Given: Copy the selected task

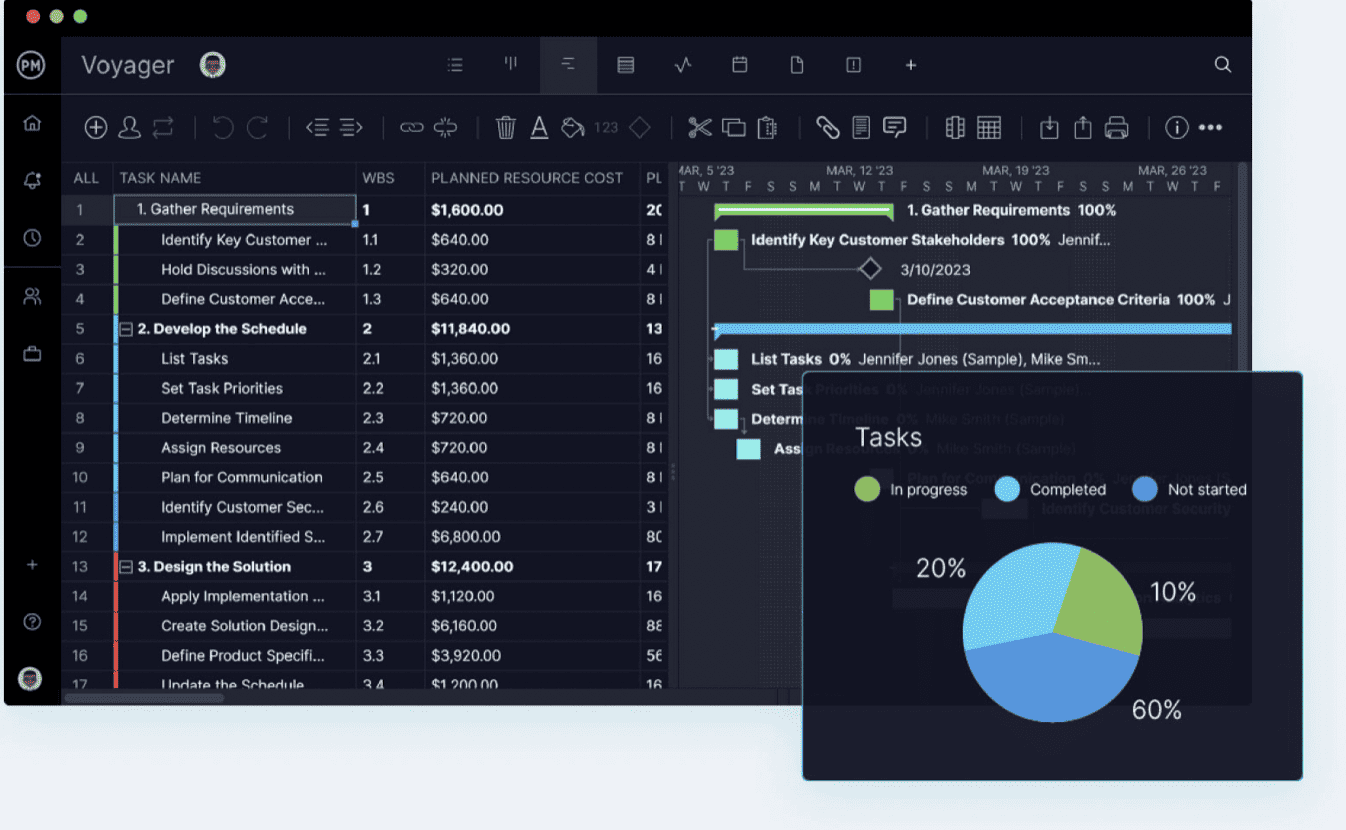Looking at the screenshot, I should [x=734, y=127].
